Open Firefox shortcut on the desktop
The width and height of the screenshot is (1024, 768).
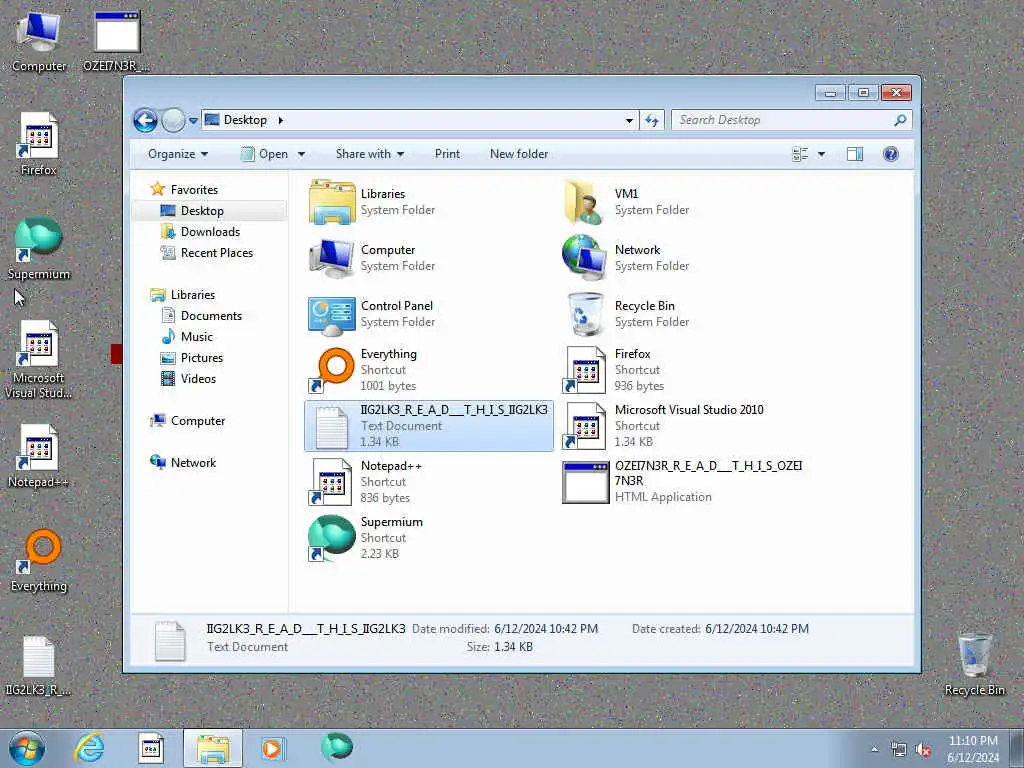tap(39, 145)
